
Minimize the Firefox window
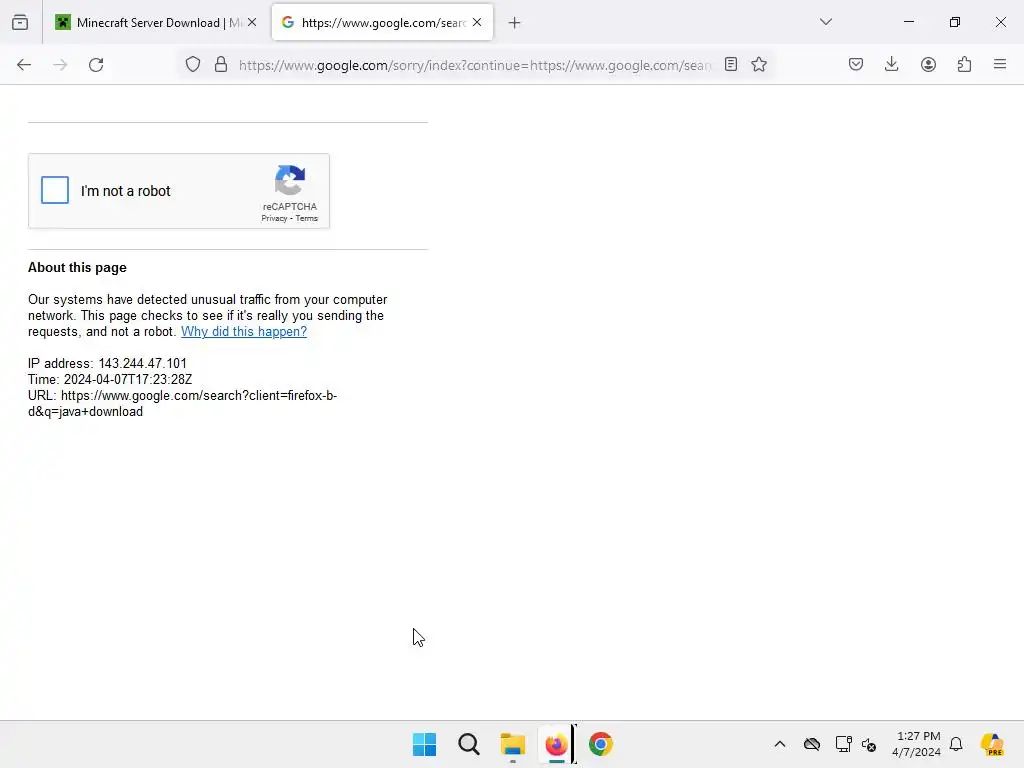908,22
